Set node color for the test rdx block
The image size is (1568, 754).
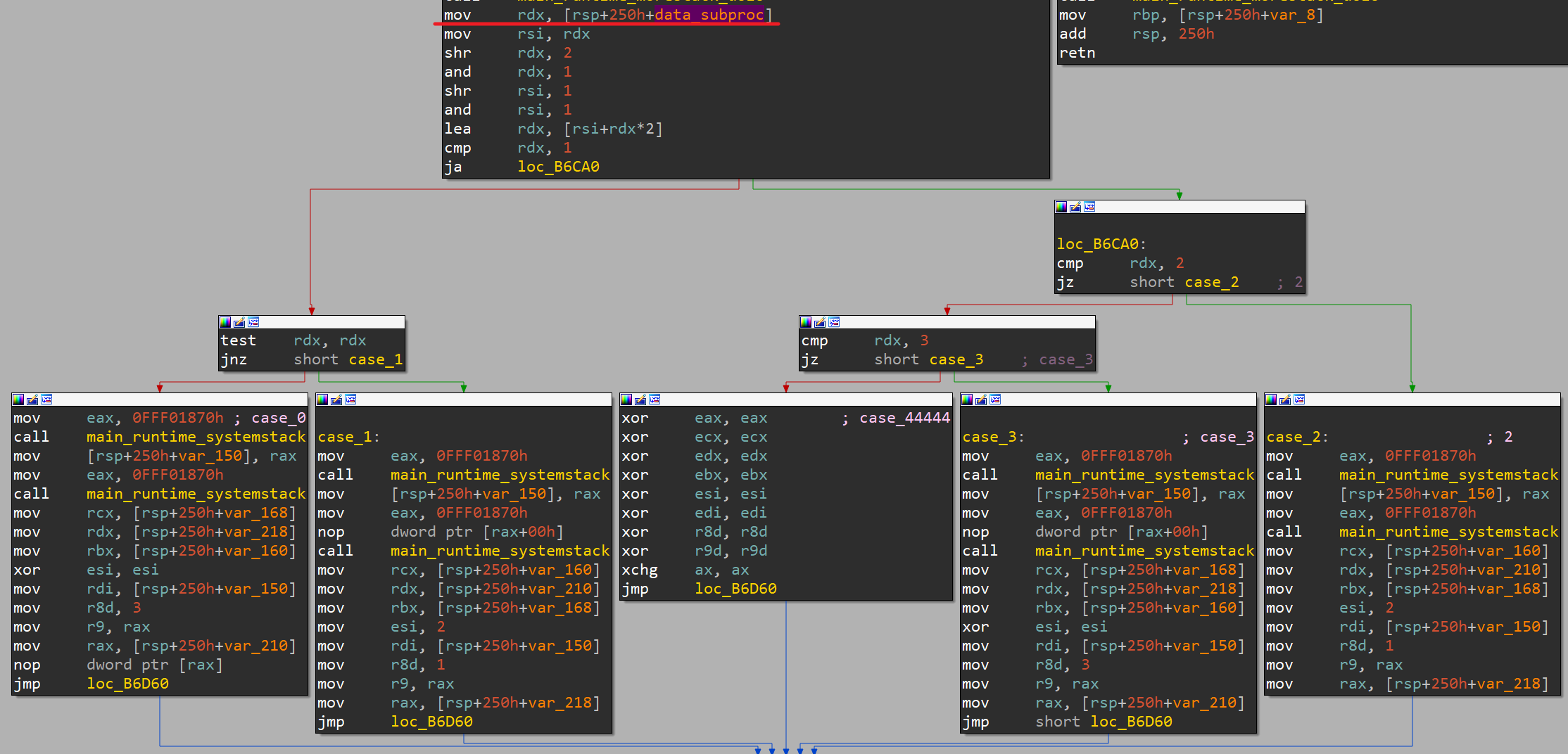[x=225, y=322]
